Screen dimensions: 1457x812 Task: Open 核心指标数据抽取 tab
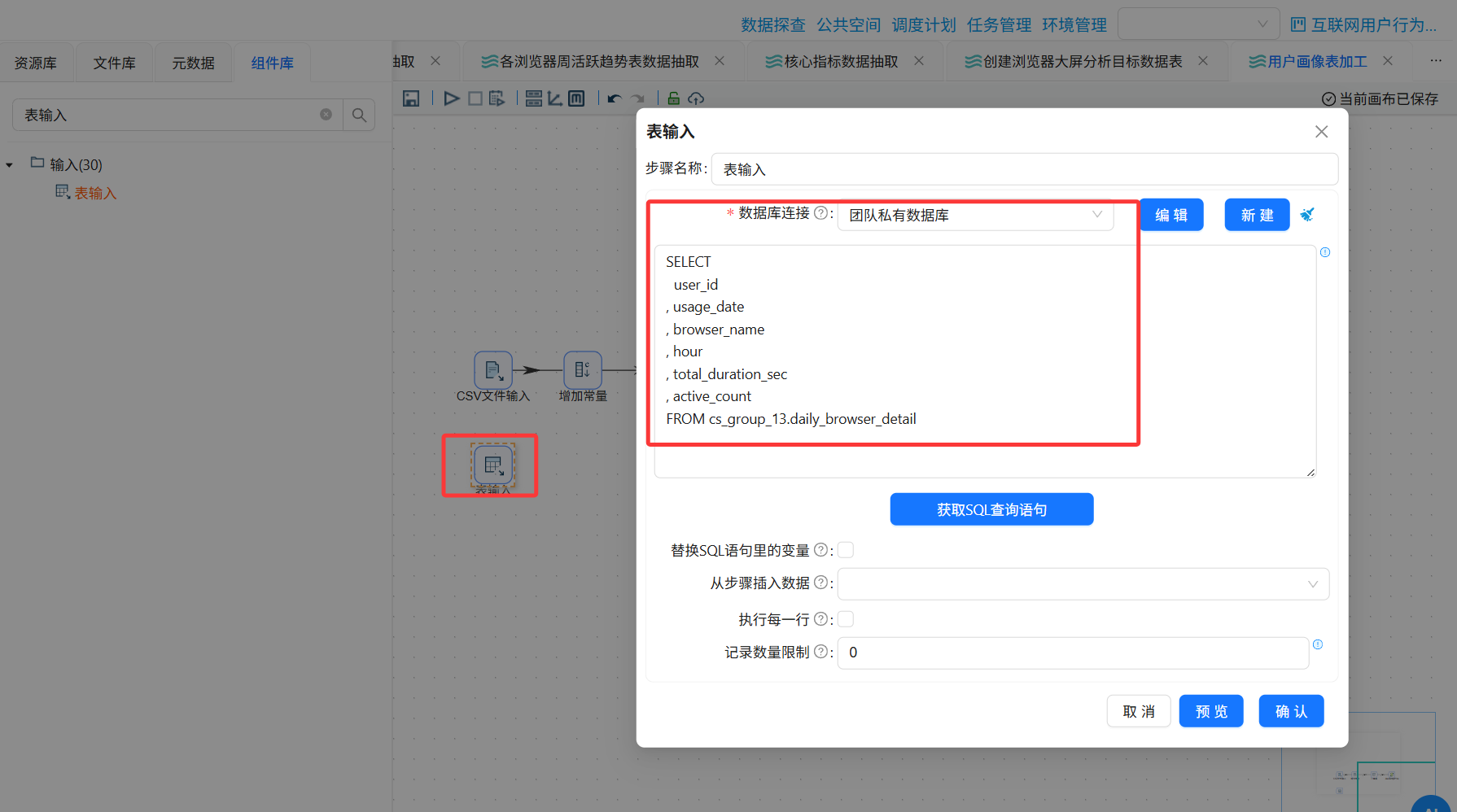832,62
